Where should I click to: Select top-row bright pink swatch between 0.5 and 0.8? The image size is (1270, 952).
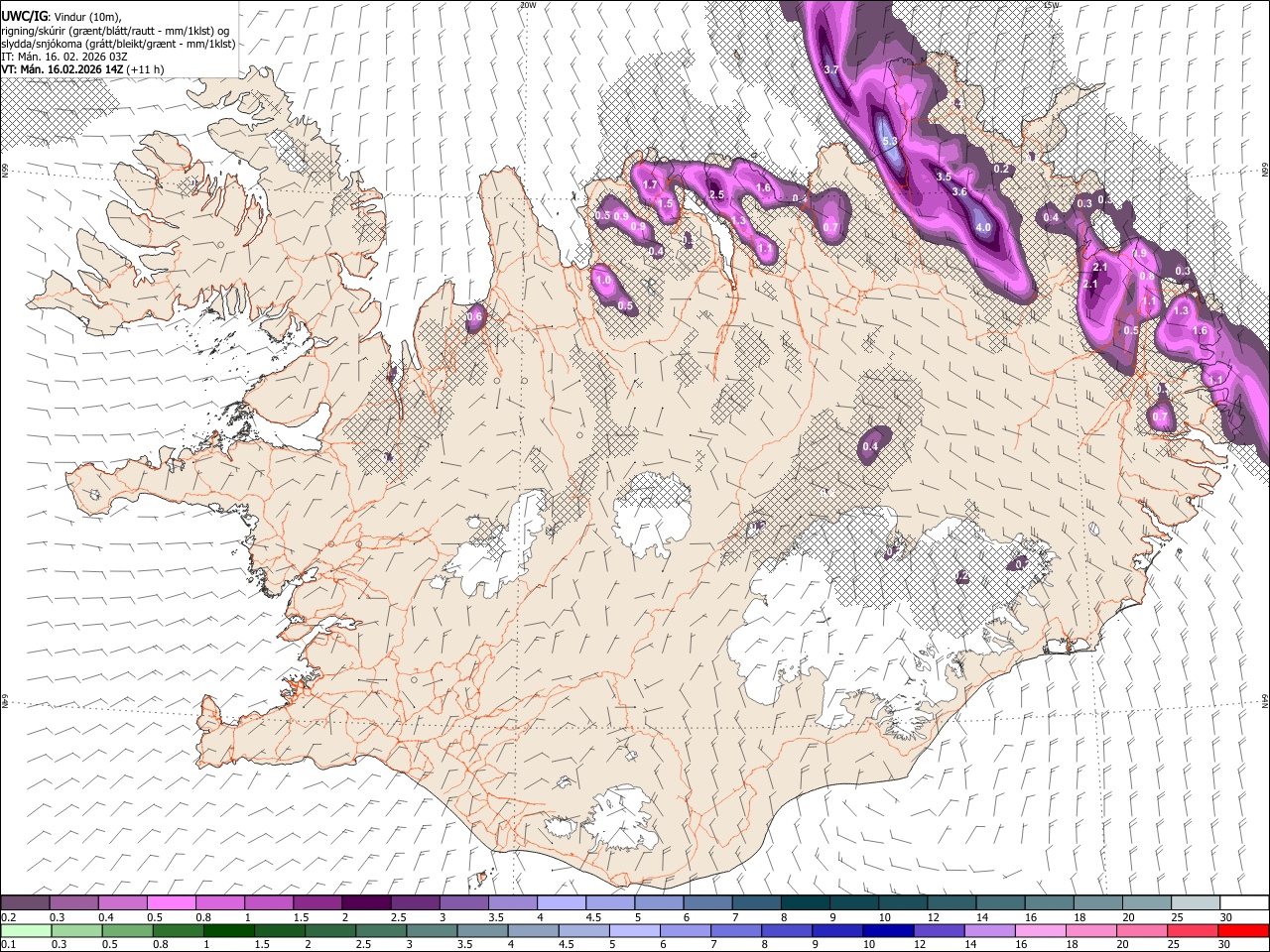[171, 903]
